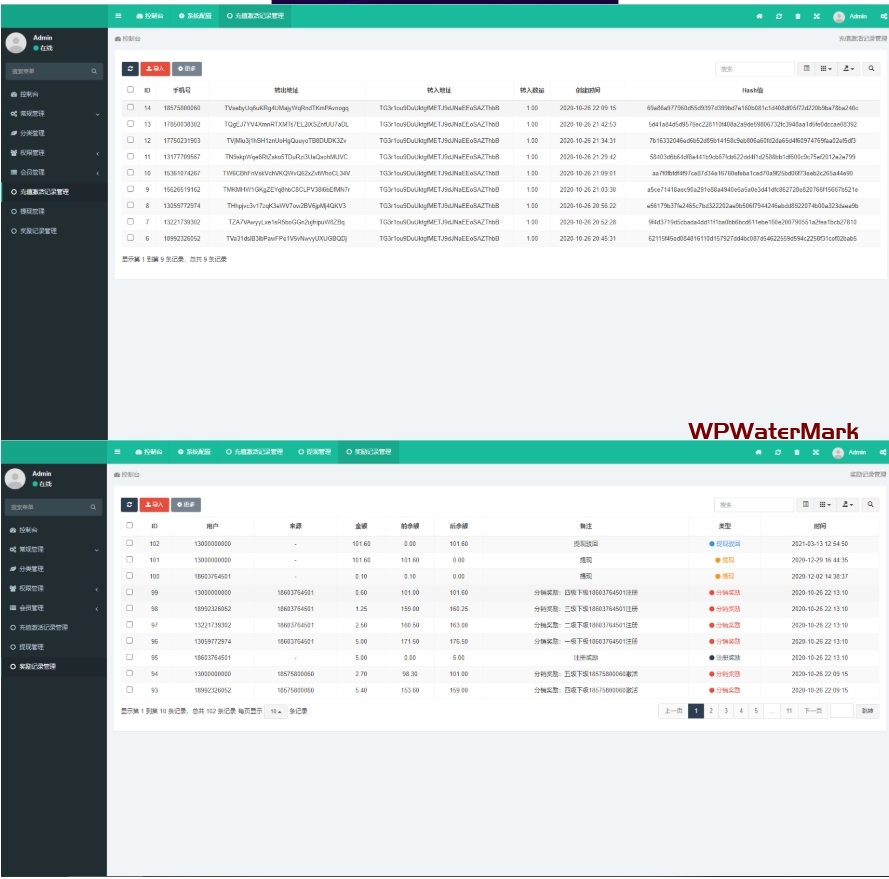This screenshot has height=879, width=889.
Task: Click refresh icon above the Hash值 table
Action: pyautogui.click(x=130, y=69)
